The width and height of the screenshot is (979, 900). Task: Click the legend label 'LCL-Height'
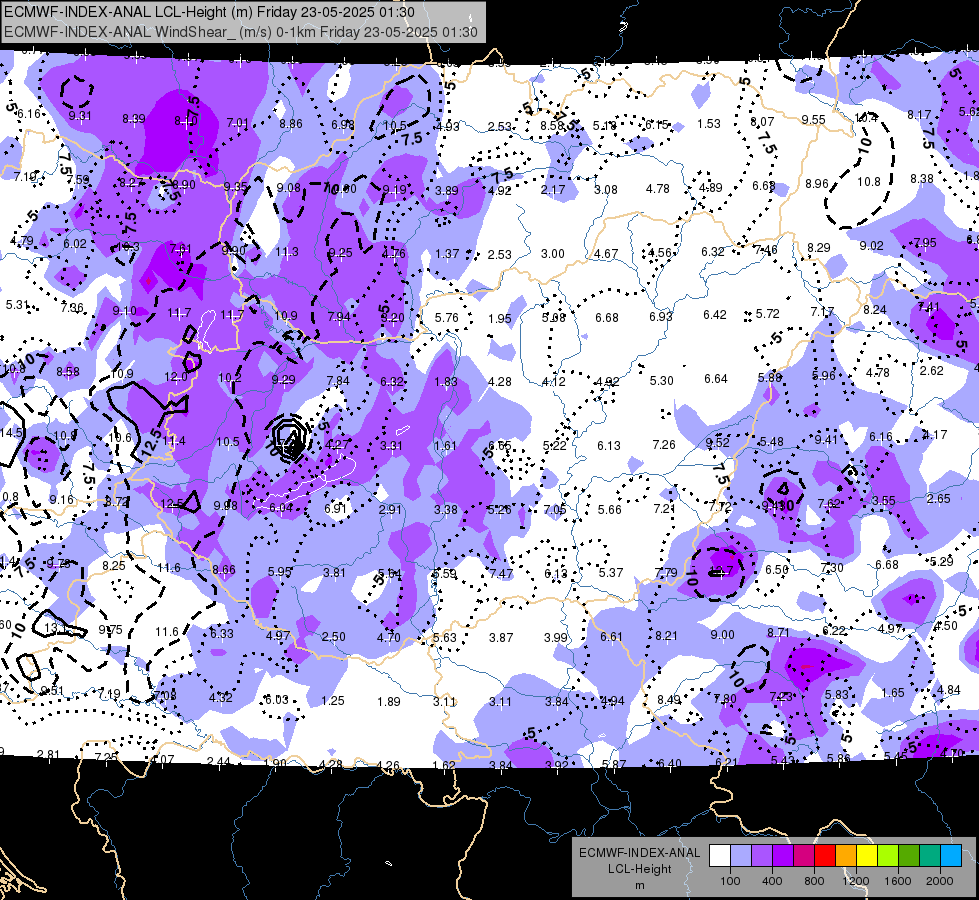pos(639,869)
